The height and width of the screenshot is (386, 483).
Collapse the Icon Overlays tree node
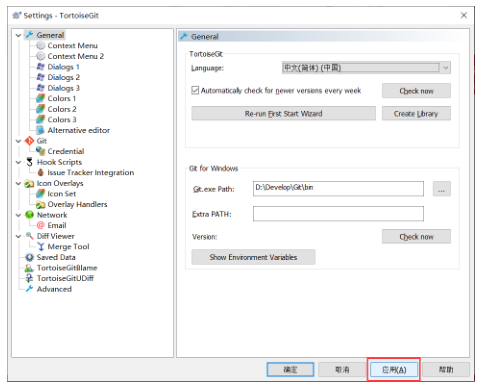[19, 183]
